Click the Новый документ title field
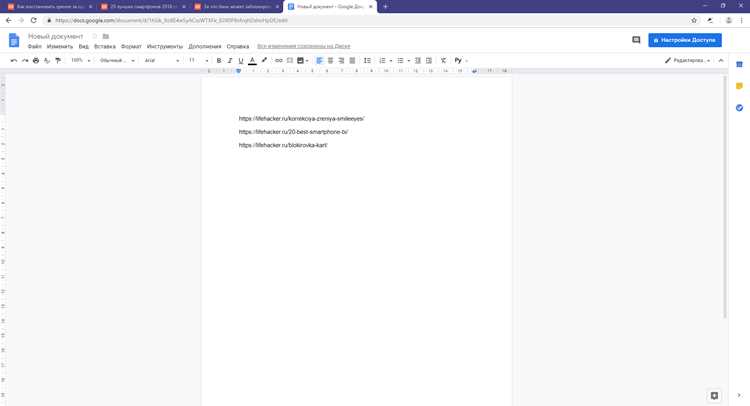 (55, 36)
